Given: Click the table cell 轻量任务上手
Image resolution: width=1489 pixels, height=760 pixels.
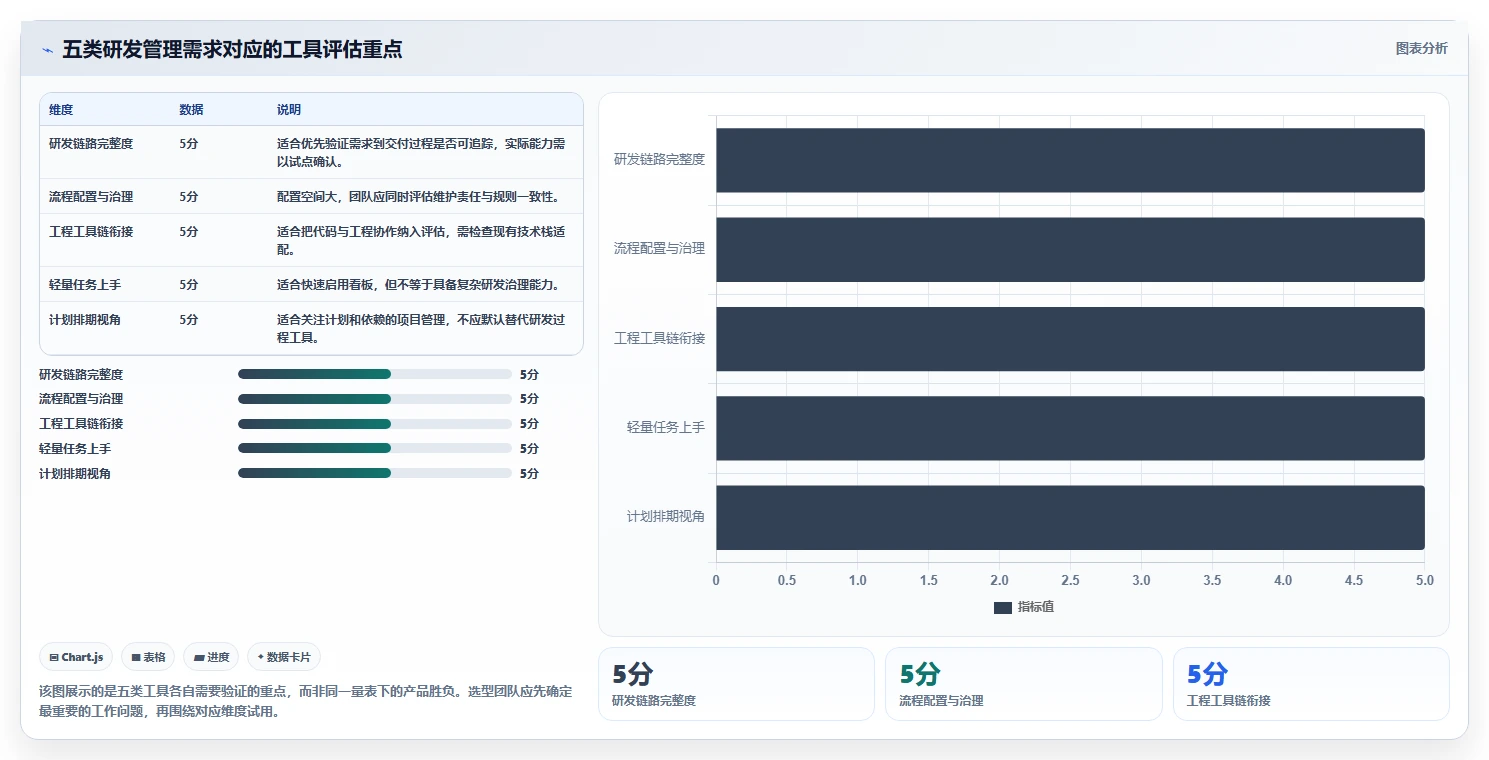Looking at the screenshot, I should (x=85, y=285).
